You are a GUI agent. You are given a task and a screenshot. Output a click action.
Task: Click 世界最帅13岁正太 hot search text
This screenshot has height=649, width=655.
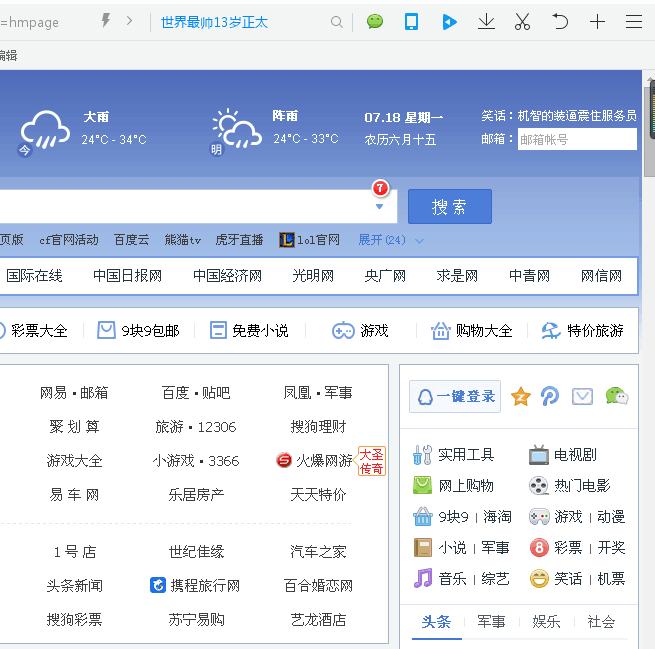click(214, 22)
